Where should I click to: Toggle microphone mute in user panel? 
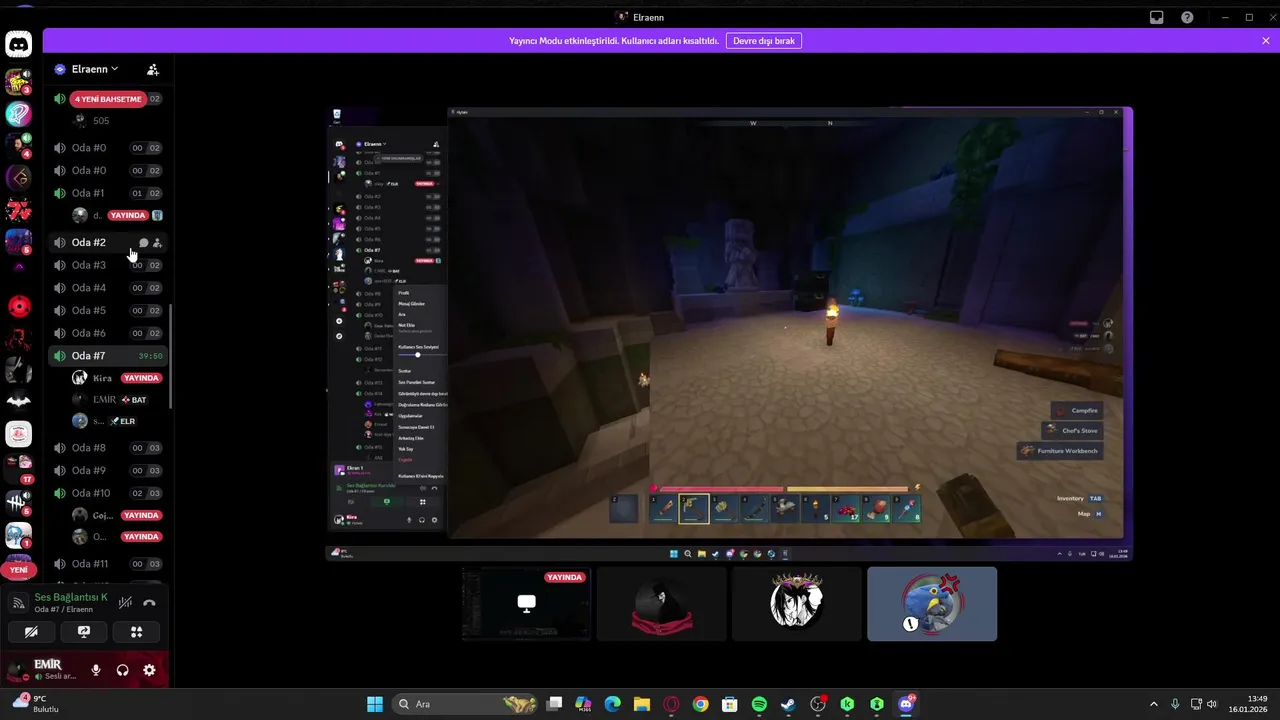click(x=96, y=670)
